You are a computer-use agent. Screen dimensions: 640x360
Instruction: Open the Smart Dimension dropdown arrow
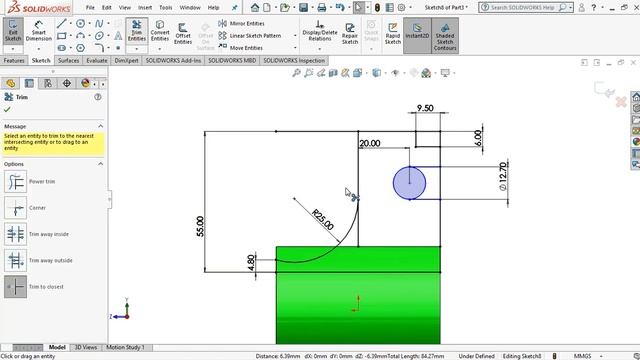point(39,49)
